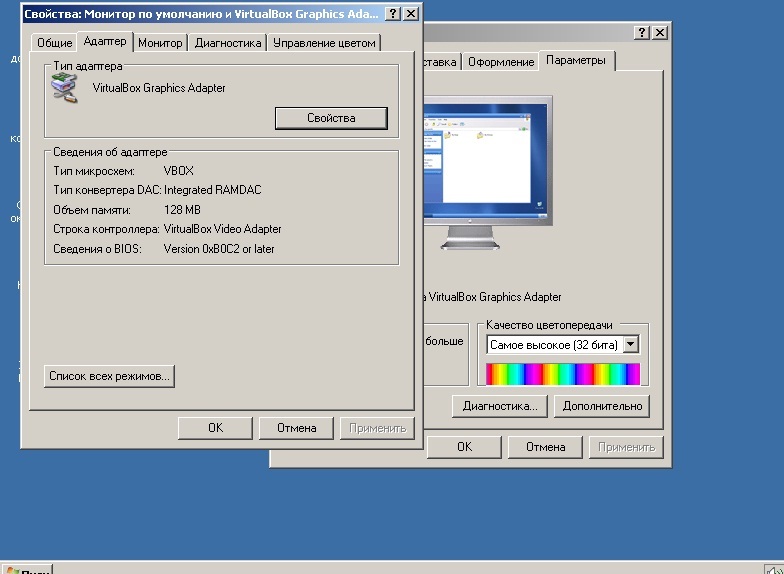Viewport: 784px width, 574px height.
Task: Close the adapter properties dialog
Action: coord(410,14)
